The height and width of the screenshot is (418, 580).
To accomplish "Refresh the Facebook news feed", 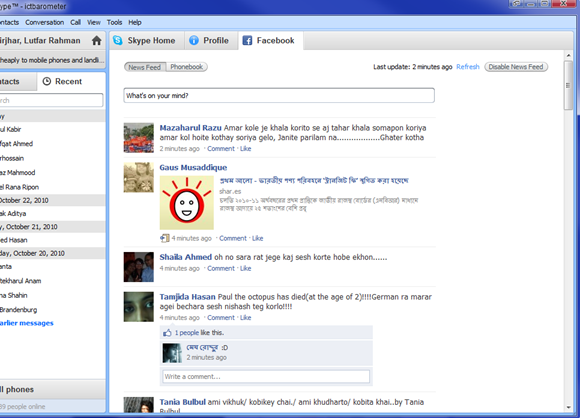I will [x=468, y=67].
